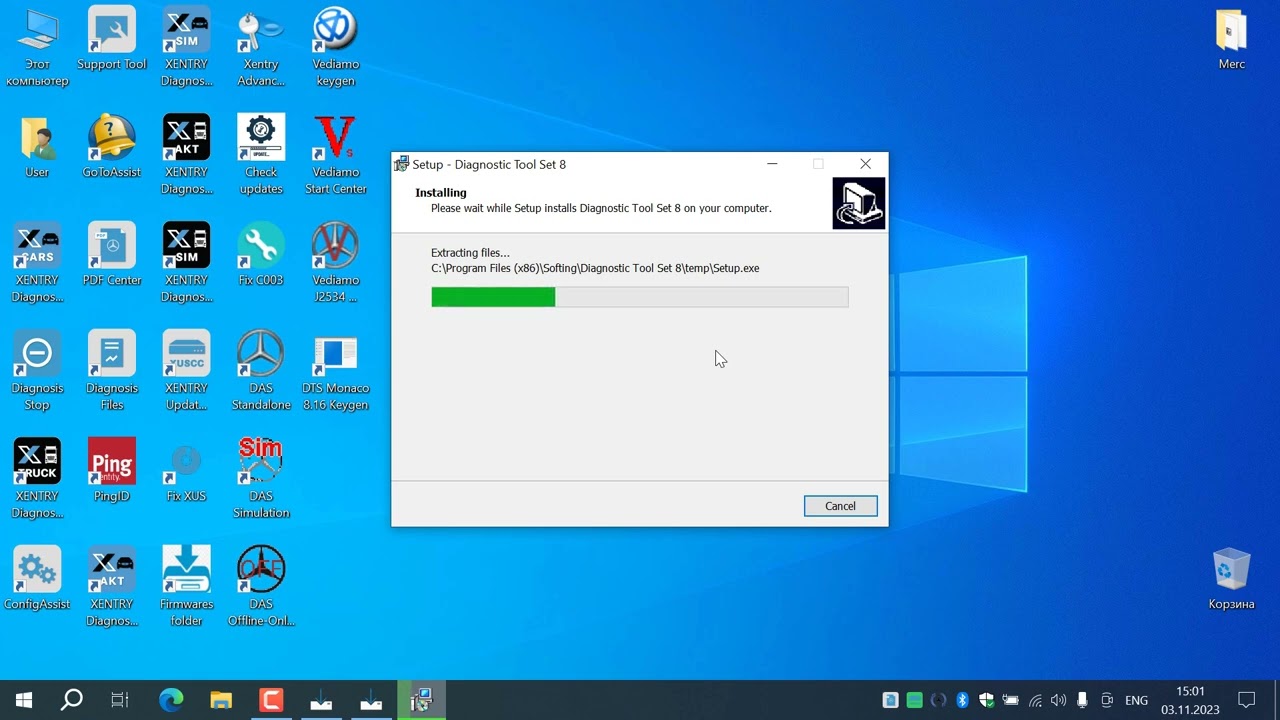Click the "Please wait while Setup installs" message
1280x720 pixels.
click(x=601, y=208)
